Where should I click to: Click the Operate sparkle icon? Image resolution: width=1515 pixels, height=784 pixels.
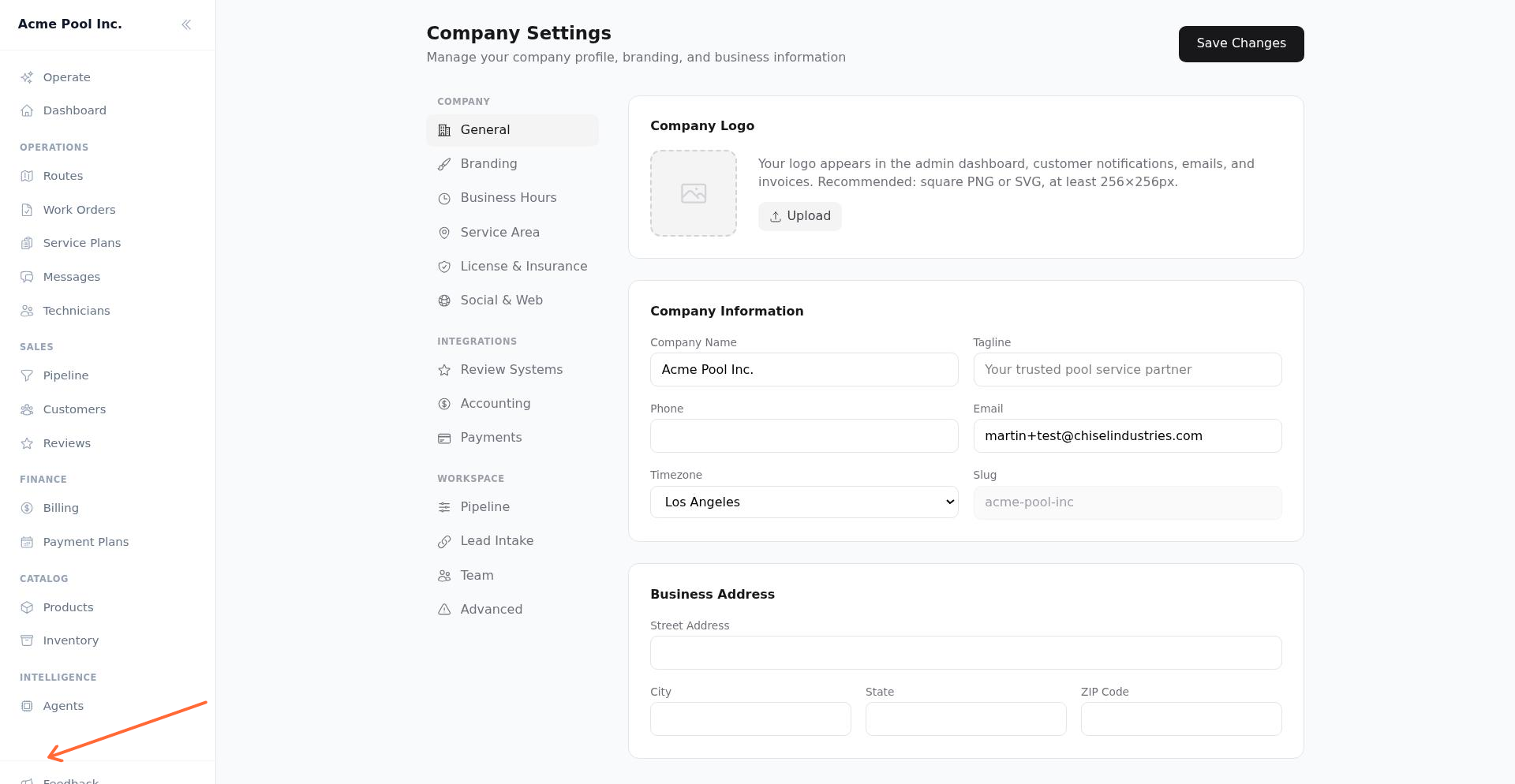pyautogui.click(x=27, y=77)
